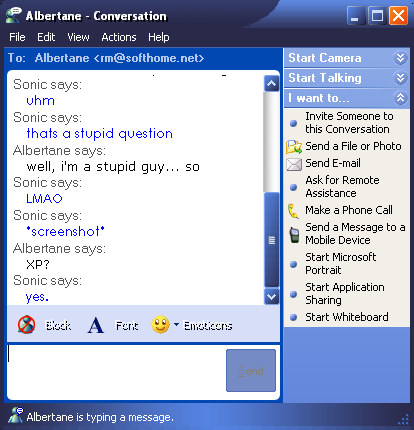
Task: Open the File menu
Action: click(x=17, y=37)
